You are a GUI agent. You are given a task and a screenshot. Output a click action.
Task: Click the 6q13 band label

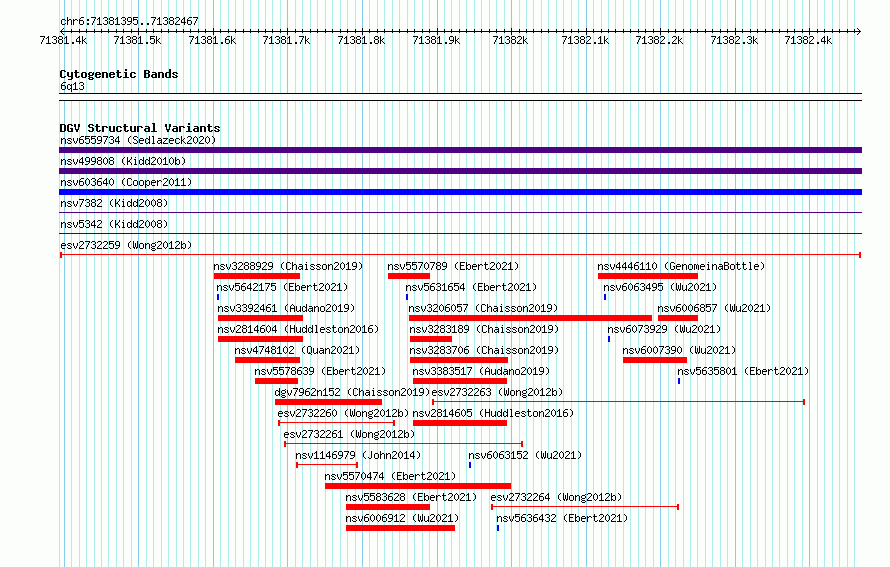72,86
